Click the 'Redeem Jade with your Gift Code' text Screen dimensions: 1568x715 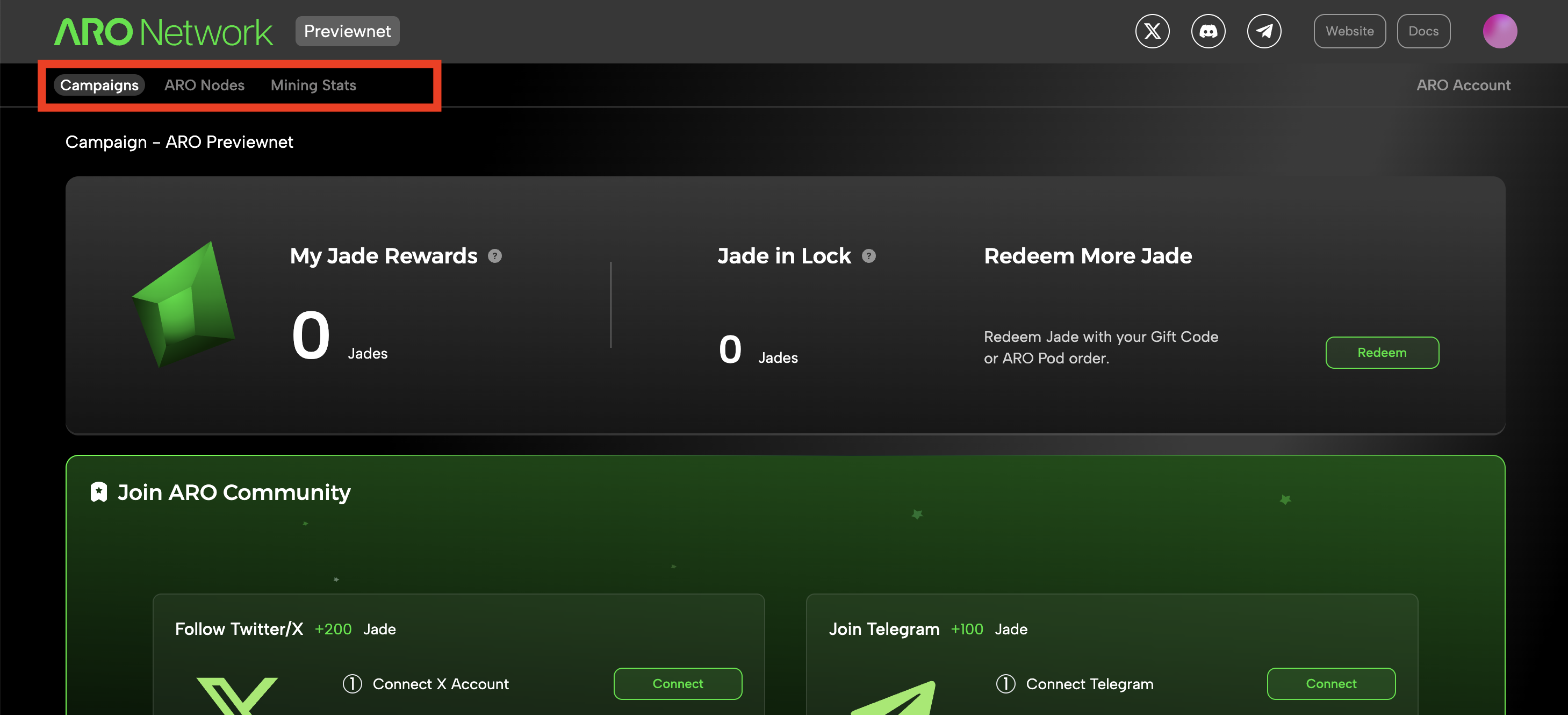[x=1101, y=337]
